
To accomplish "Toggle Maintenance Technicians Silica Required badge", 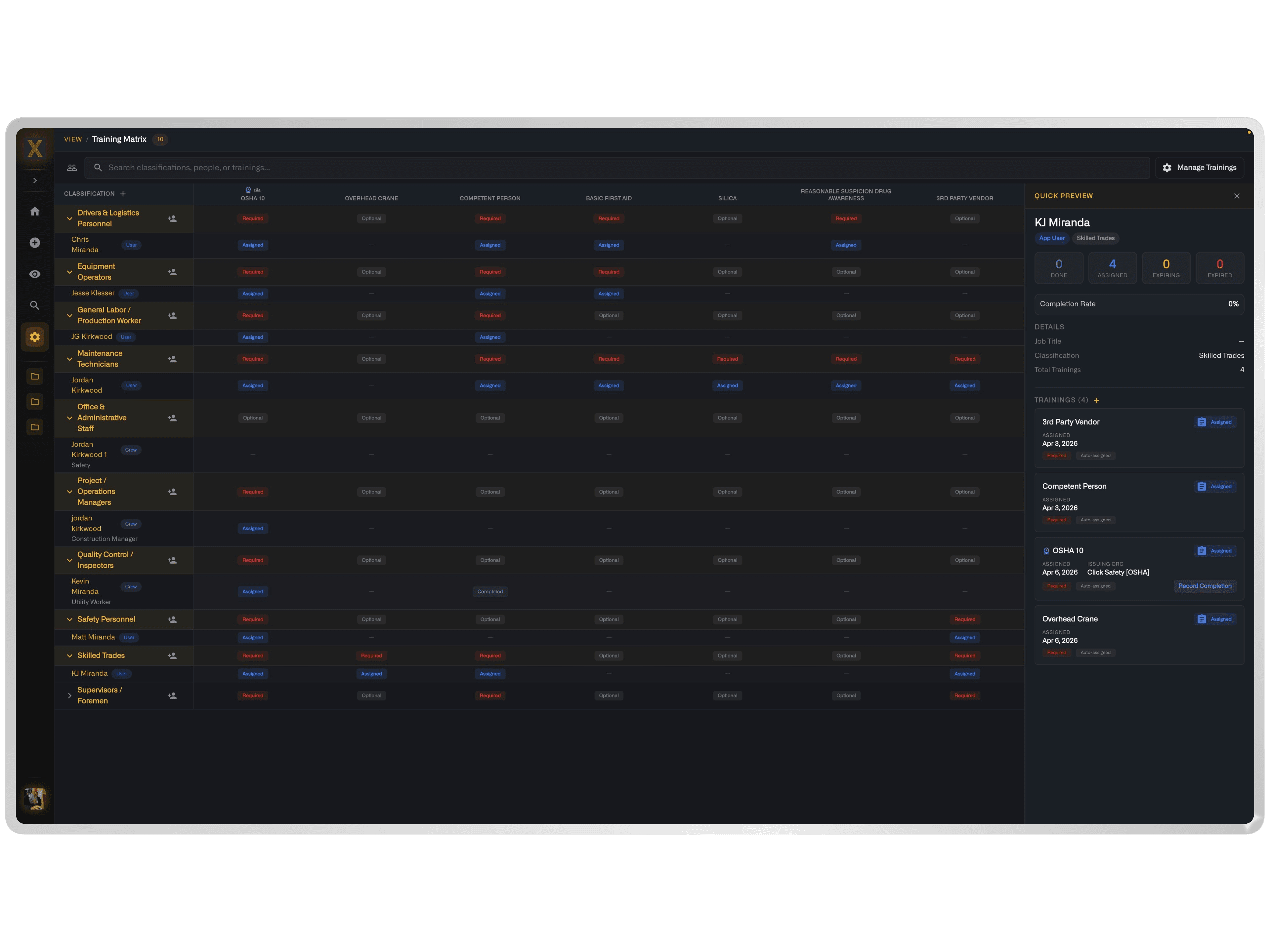I will point(727,359).
